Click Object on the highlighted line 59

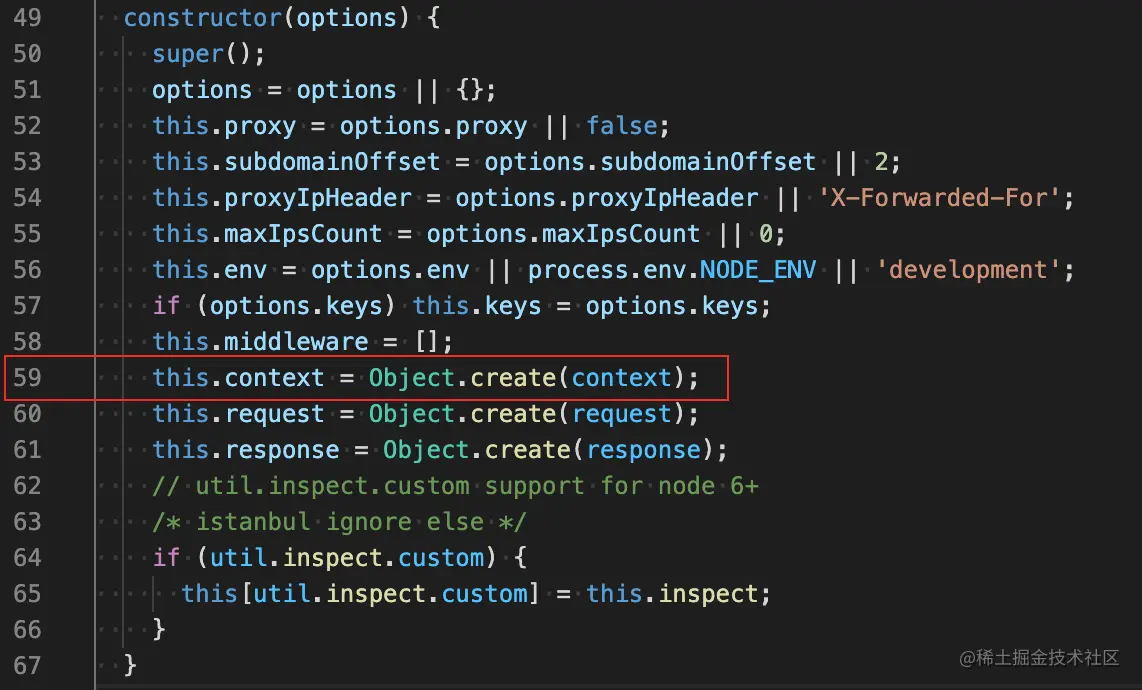[x=411, y=377]
